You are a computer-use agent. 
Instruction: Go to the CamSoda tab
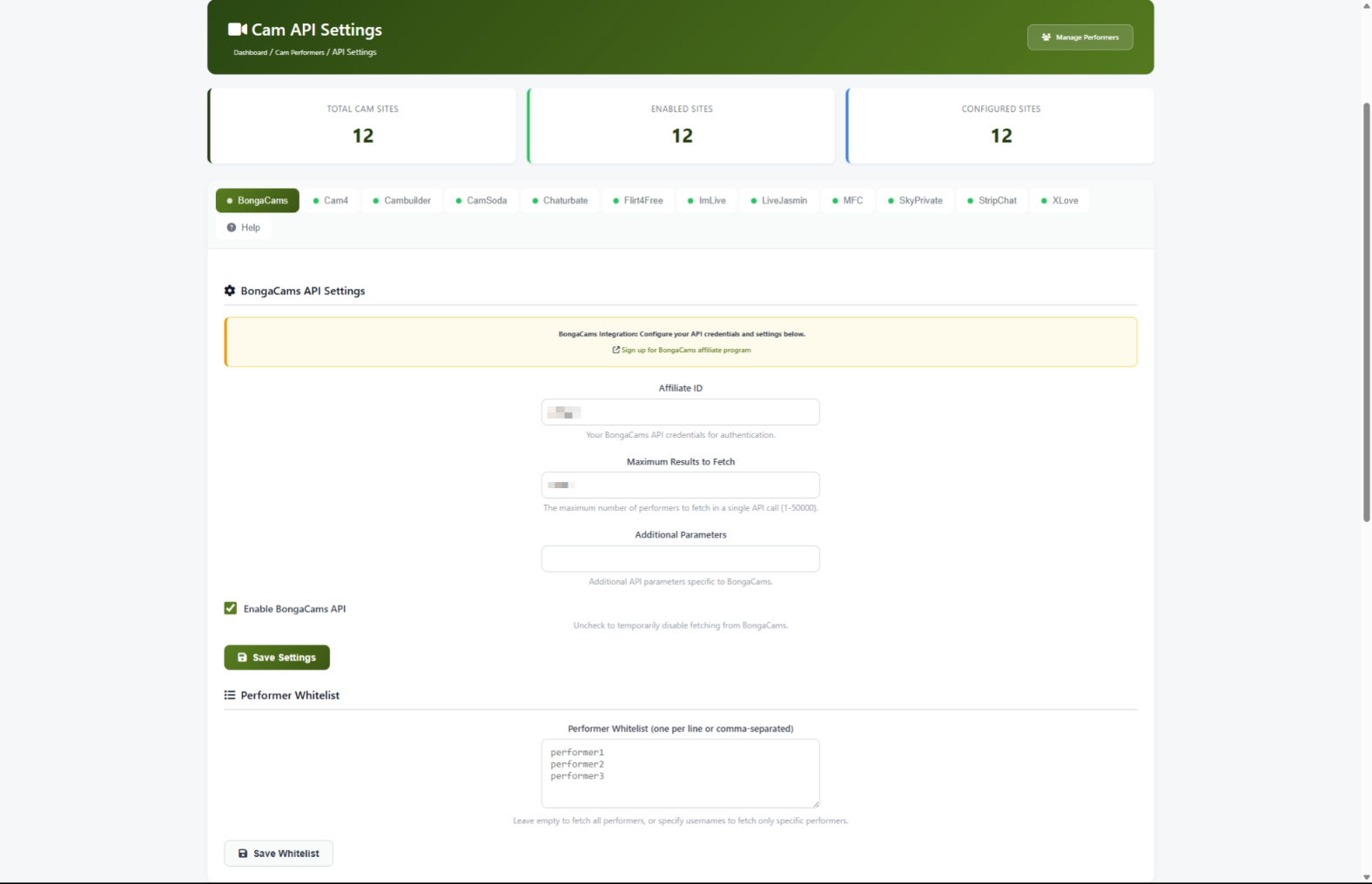pos(481,201)
